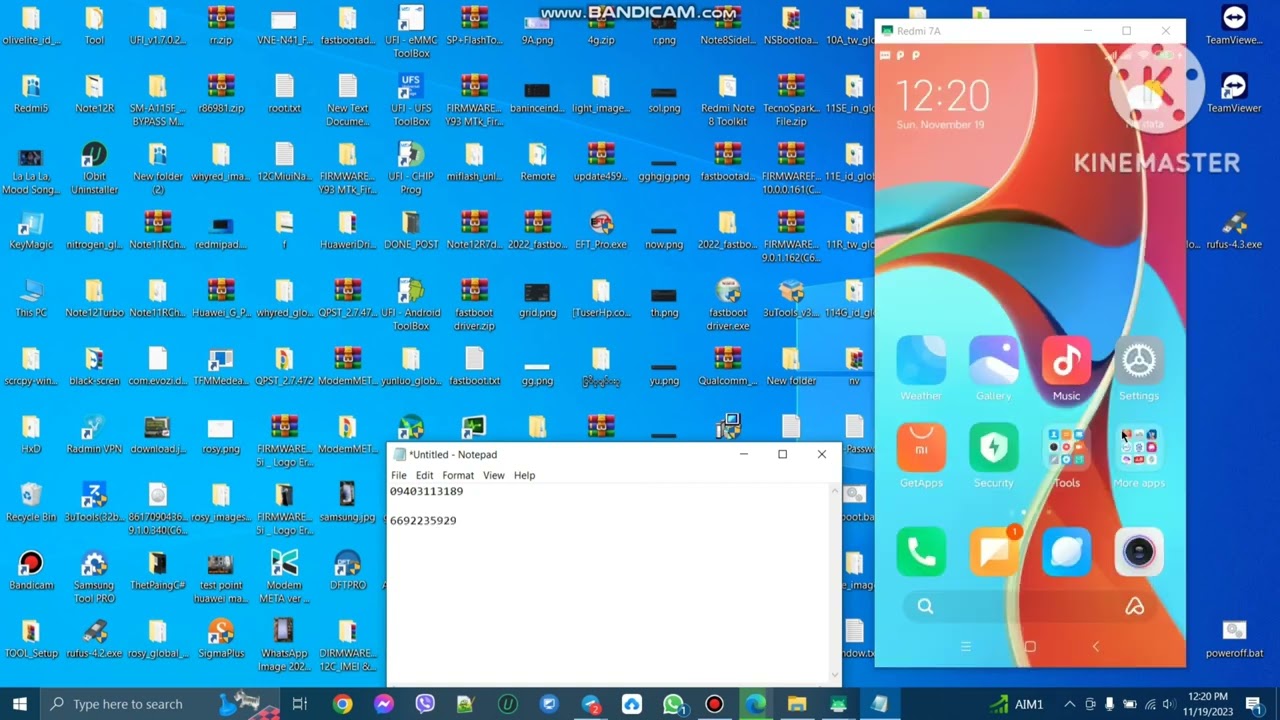Select the DFTPRO desktop icon

(x=347, y=571)
